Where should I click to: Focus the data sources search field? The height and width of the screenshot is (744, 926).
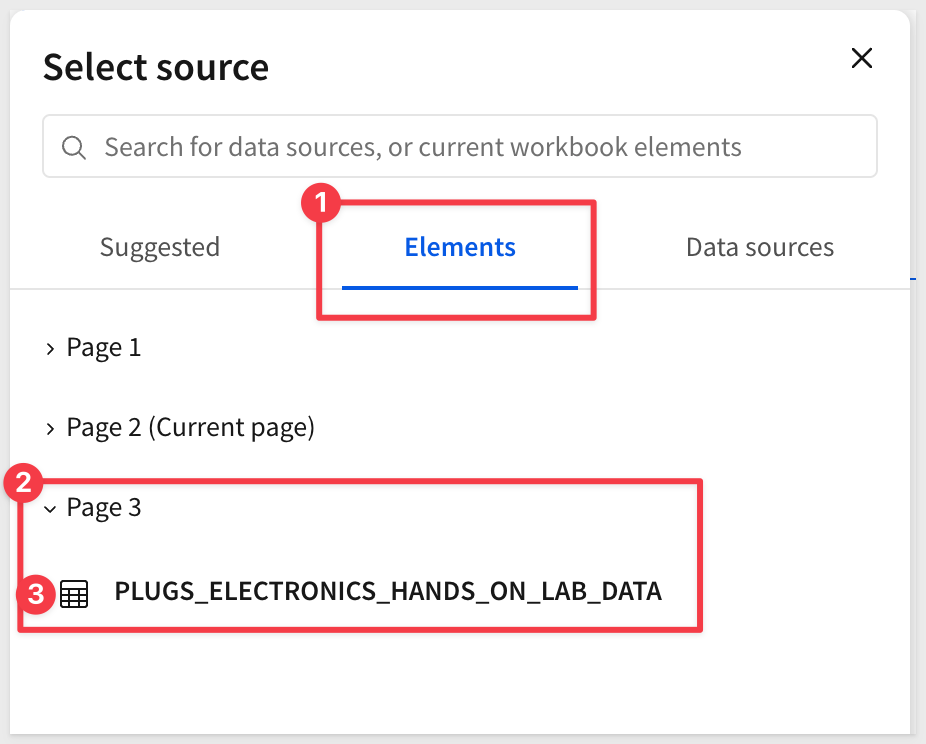tap(460, 147)
